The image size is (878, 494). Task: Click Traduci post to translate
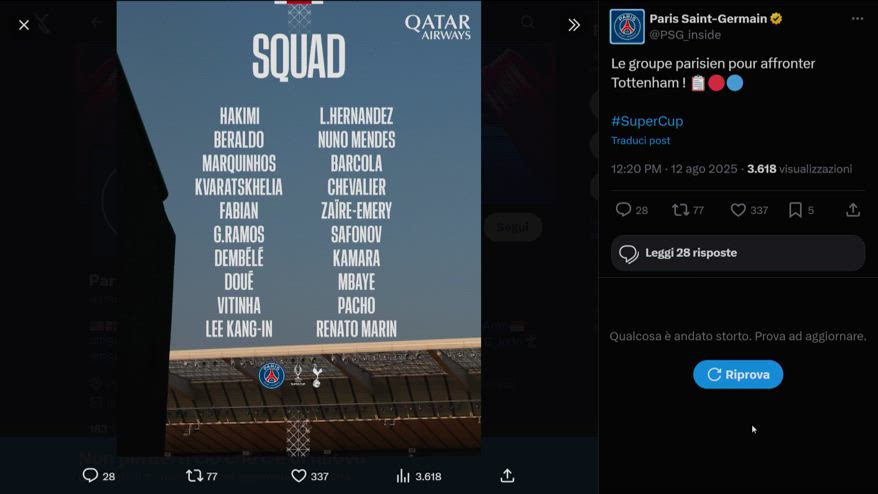(x=641, y=141)
